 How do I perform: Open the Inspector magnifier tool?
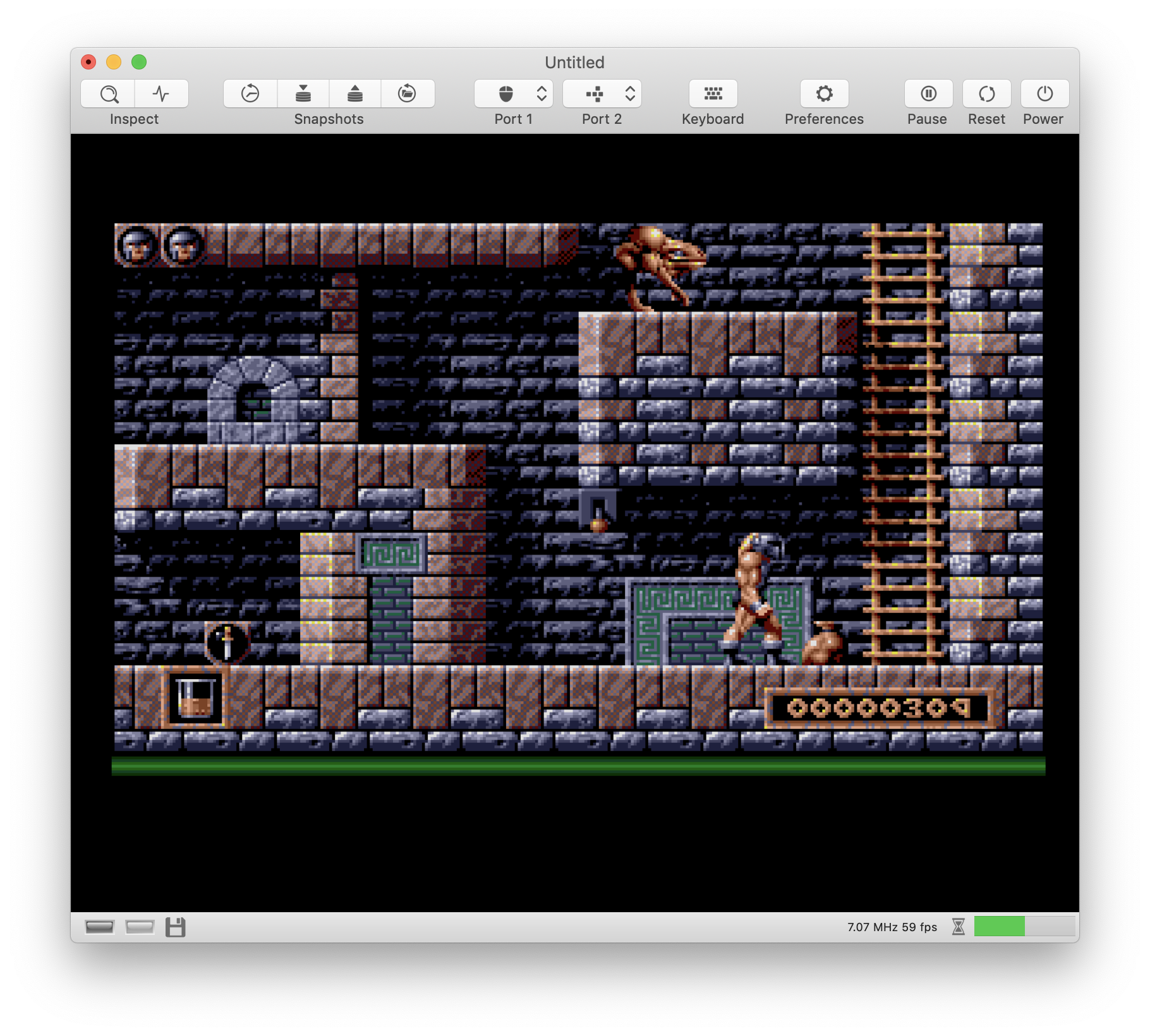click(x=108, y=93)
